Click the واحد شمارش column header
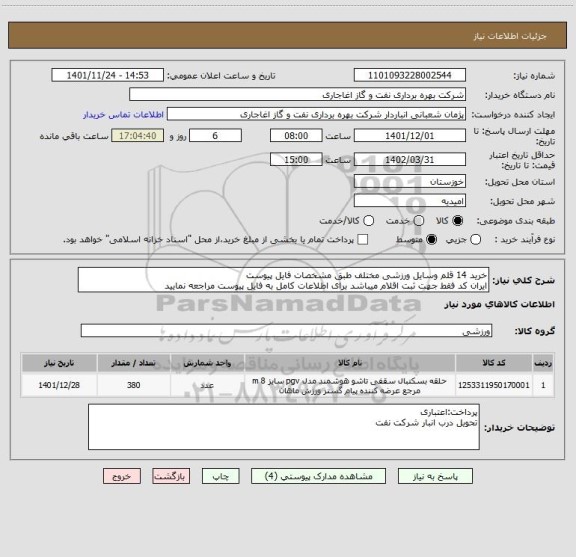 207,363
